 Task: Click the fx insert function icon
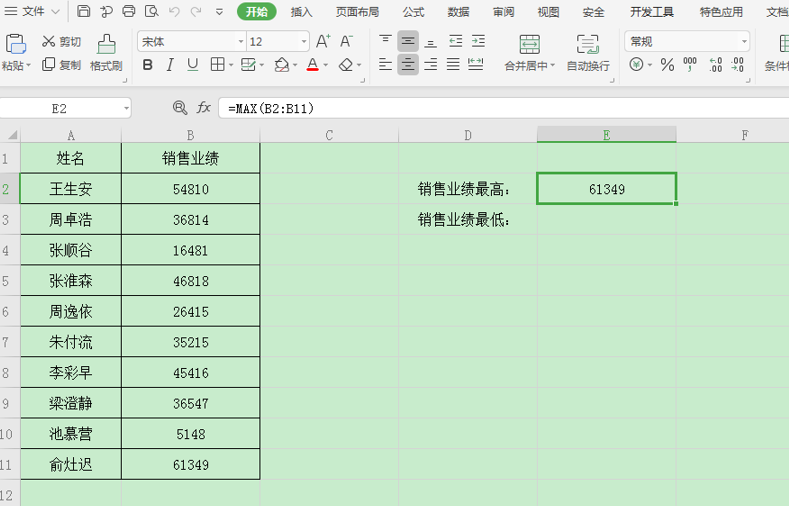pyautogui.click(x=204, y=108)
